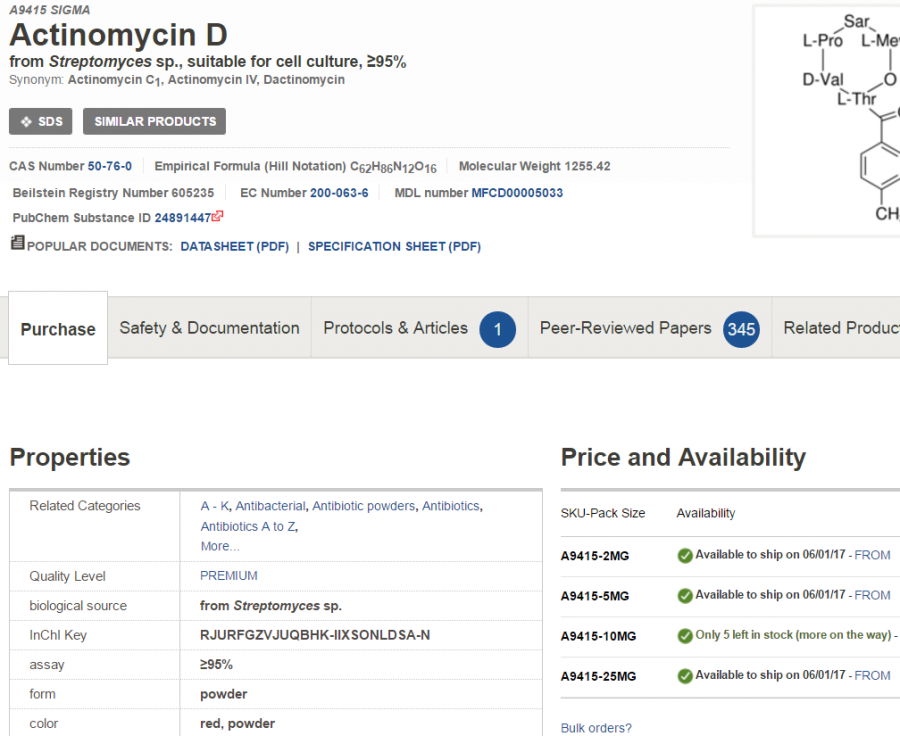Click the blue 345 papers badge
Viewport: 900px width, 736px height.
(x=741, y=329)
